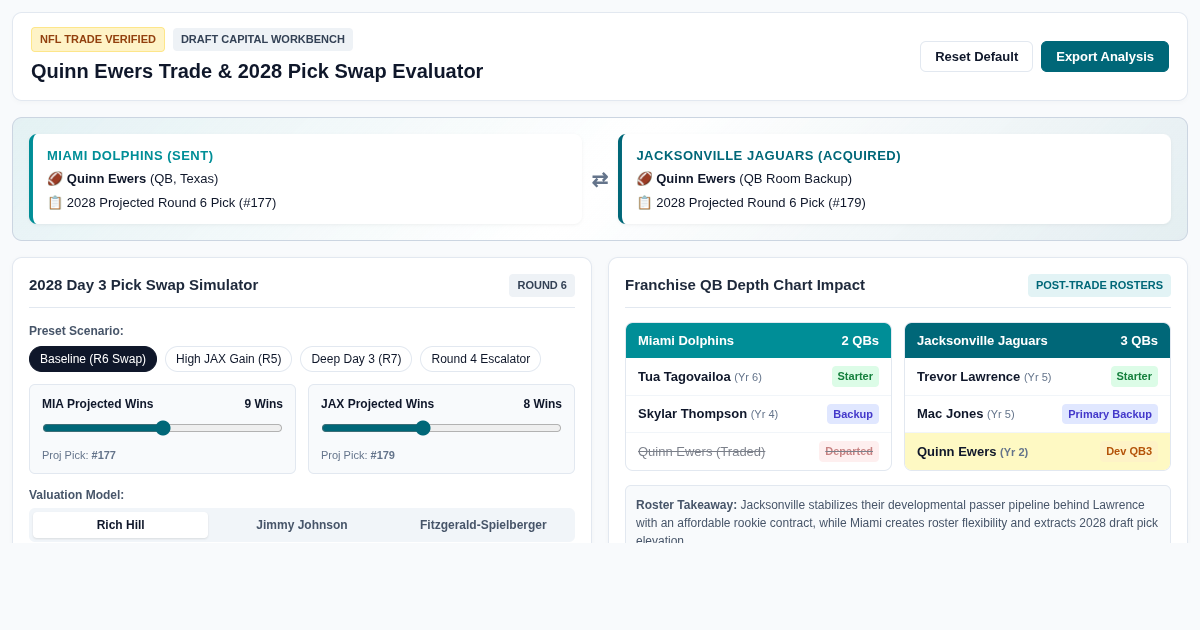Screen dimensions: 1200x630
Task: Select Tua Tagovailoa roster row
Action: click(758, 377)
